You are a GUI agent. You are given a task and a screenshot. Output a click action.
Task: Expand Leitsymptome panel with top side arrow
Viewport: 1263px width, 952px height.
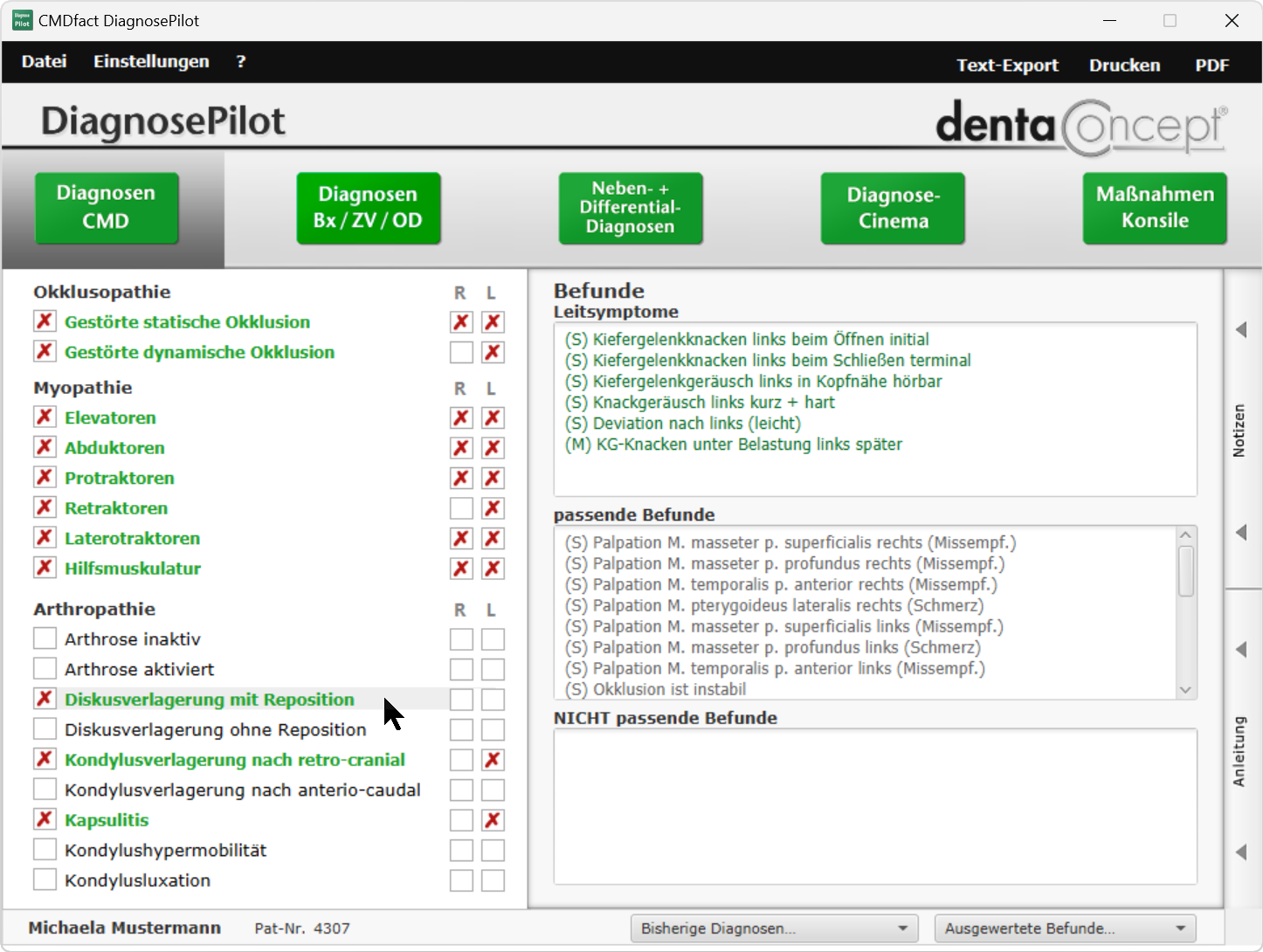coord(1241,330)
